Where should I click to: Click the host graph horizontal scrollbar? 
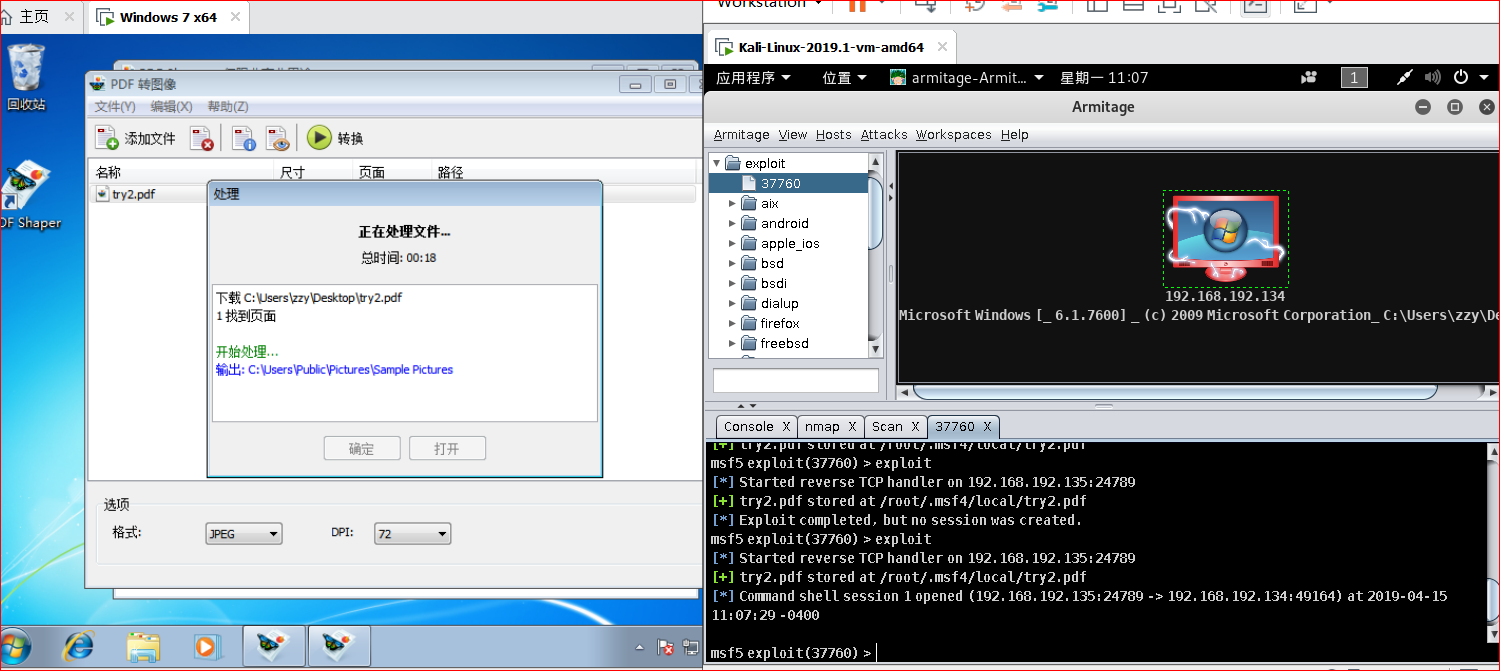tap(1196, 392)
